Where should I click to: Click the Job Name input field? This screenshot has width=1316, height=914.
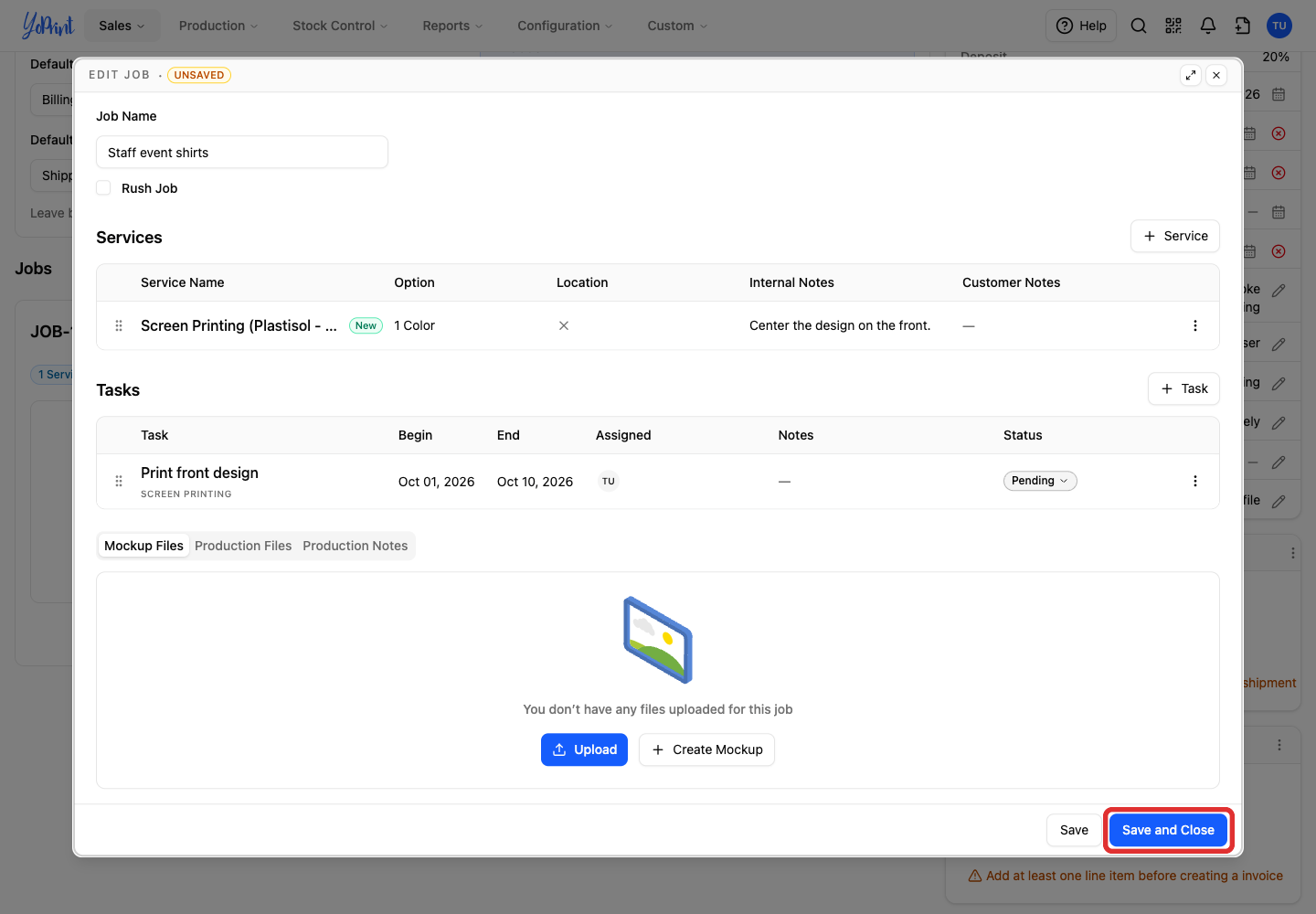[242, 153]
